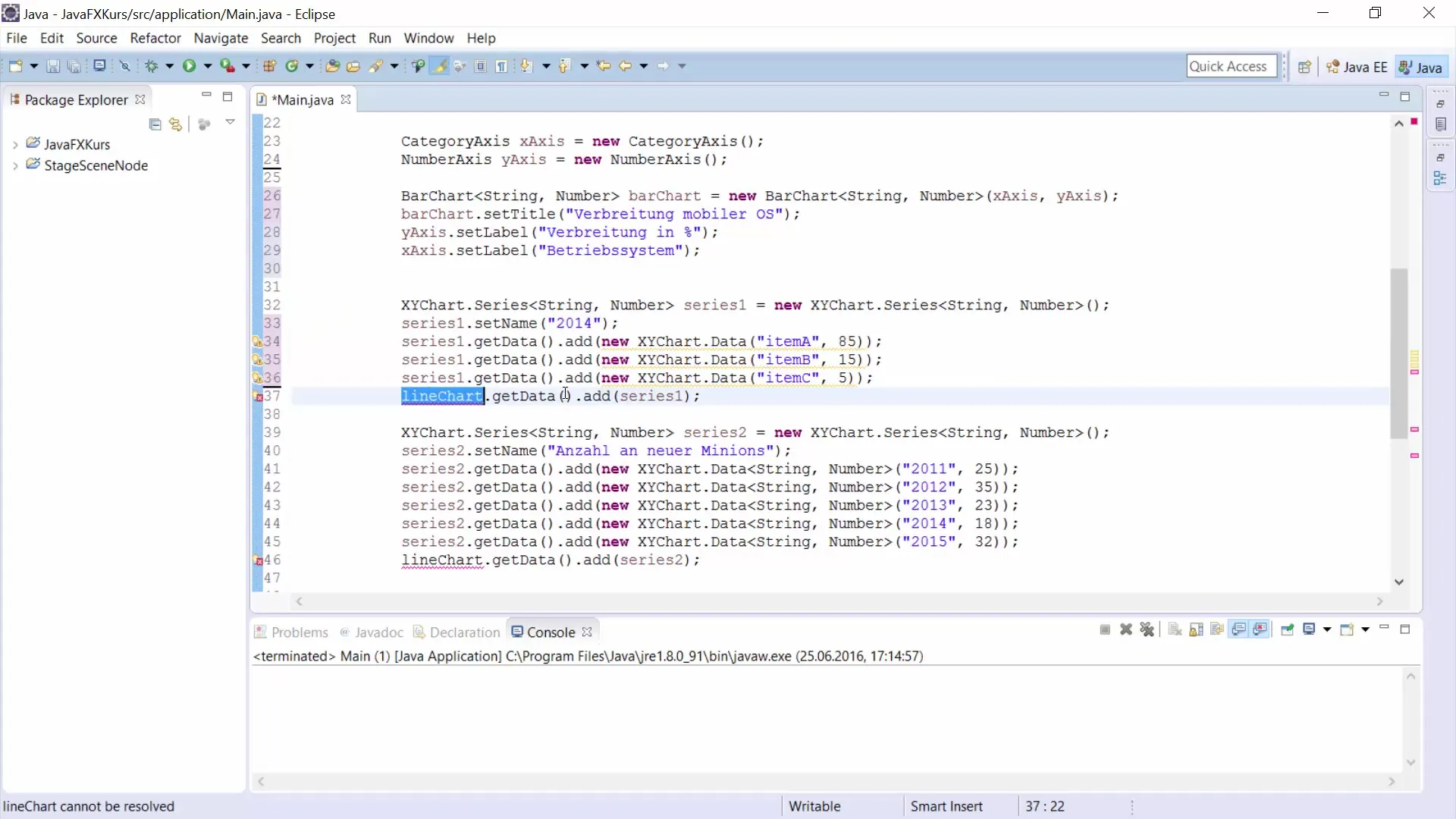Screen dimensions: 1456x819
Task: Expand the StageSceneNode project
Action: (15, 166)
